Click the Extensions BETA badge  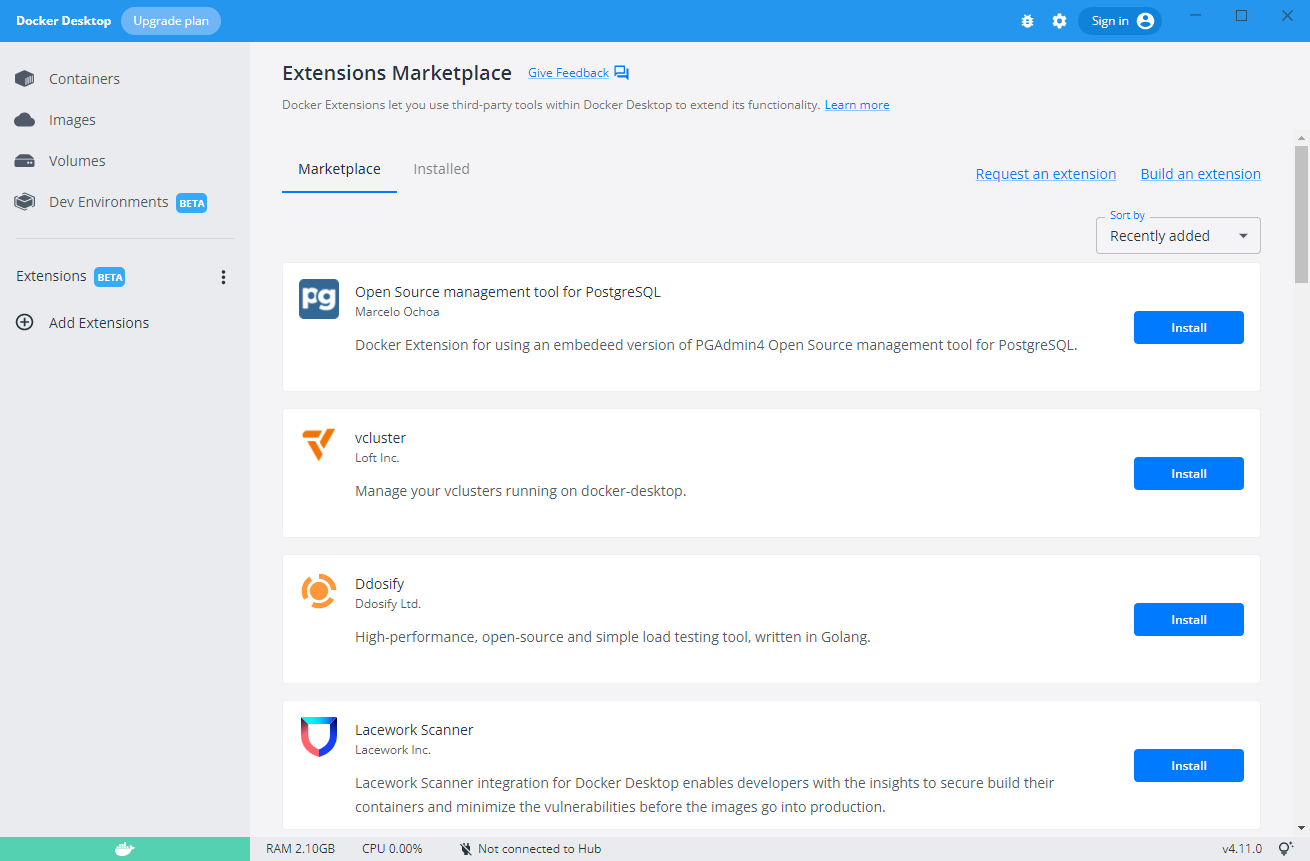(x=110, y=278)
